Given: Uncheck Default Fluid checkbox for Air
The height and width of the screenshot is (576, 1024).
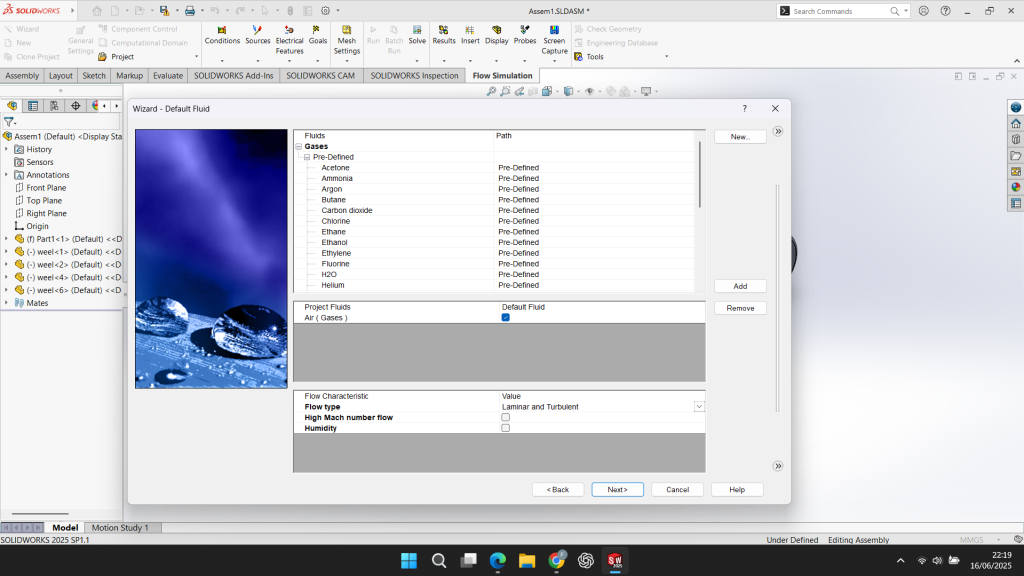Looking at the screenshot, I should pyautogui.click(x=506, y=318).
